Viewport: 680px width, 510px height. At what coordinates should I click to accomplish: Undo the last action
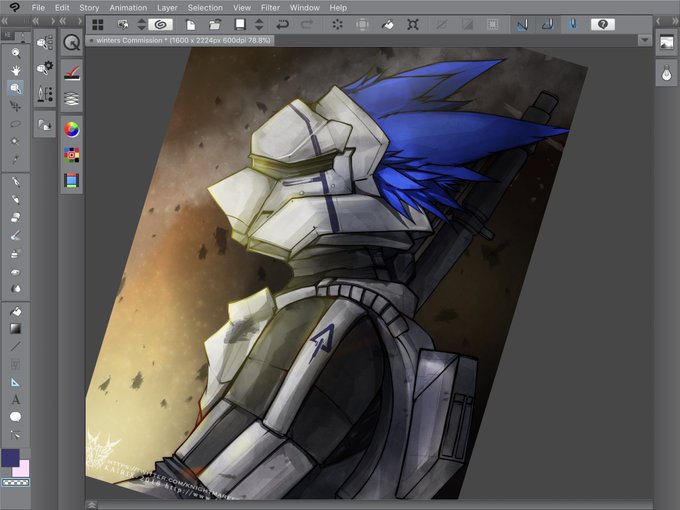tap(283, 25)
